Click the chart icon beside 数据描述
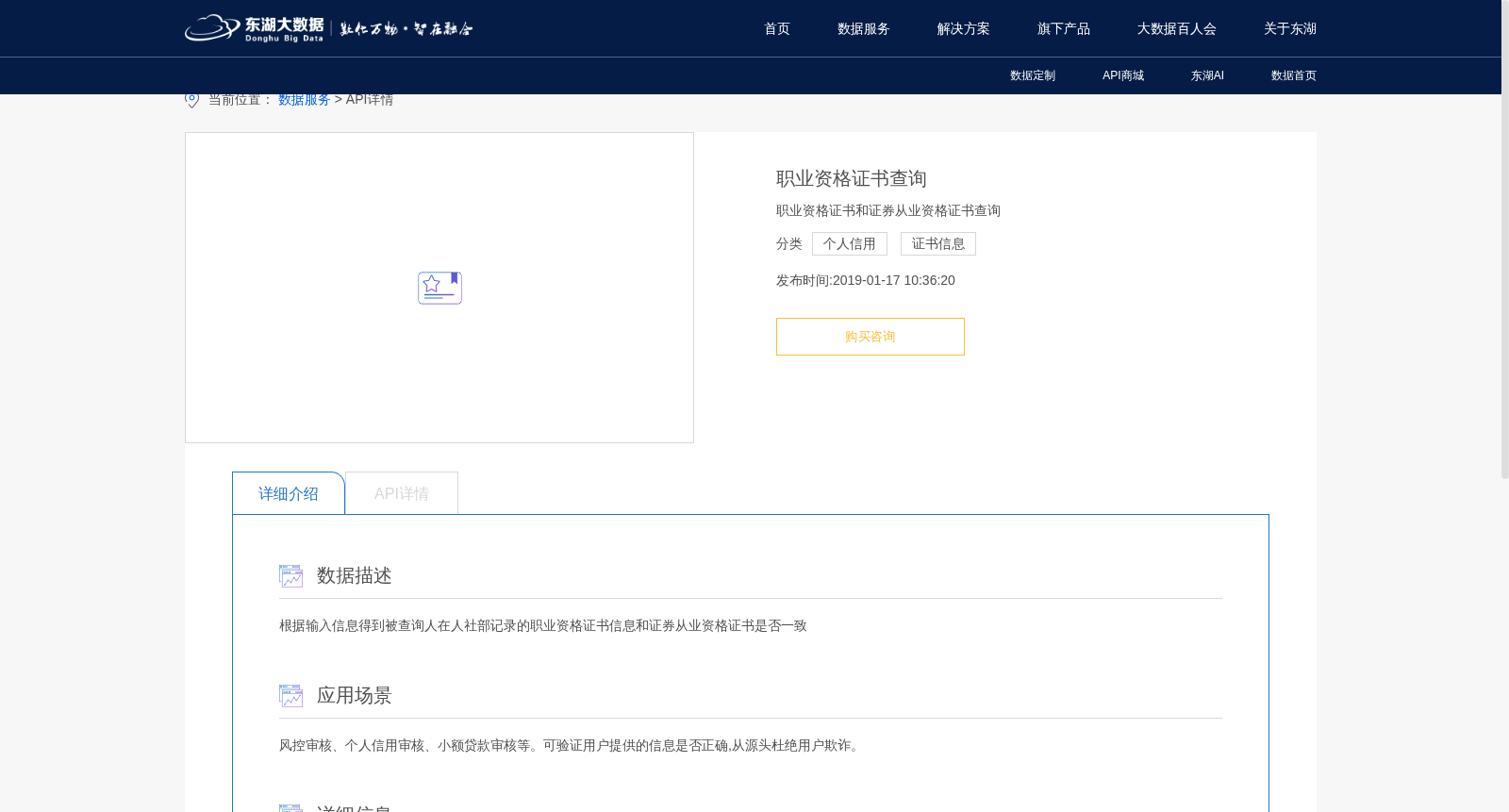Image resolution: width=1509 pixels, height=812 pixels. (x=290, y=576)
